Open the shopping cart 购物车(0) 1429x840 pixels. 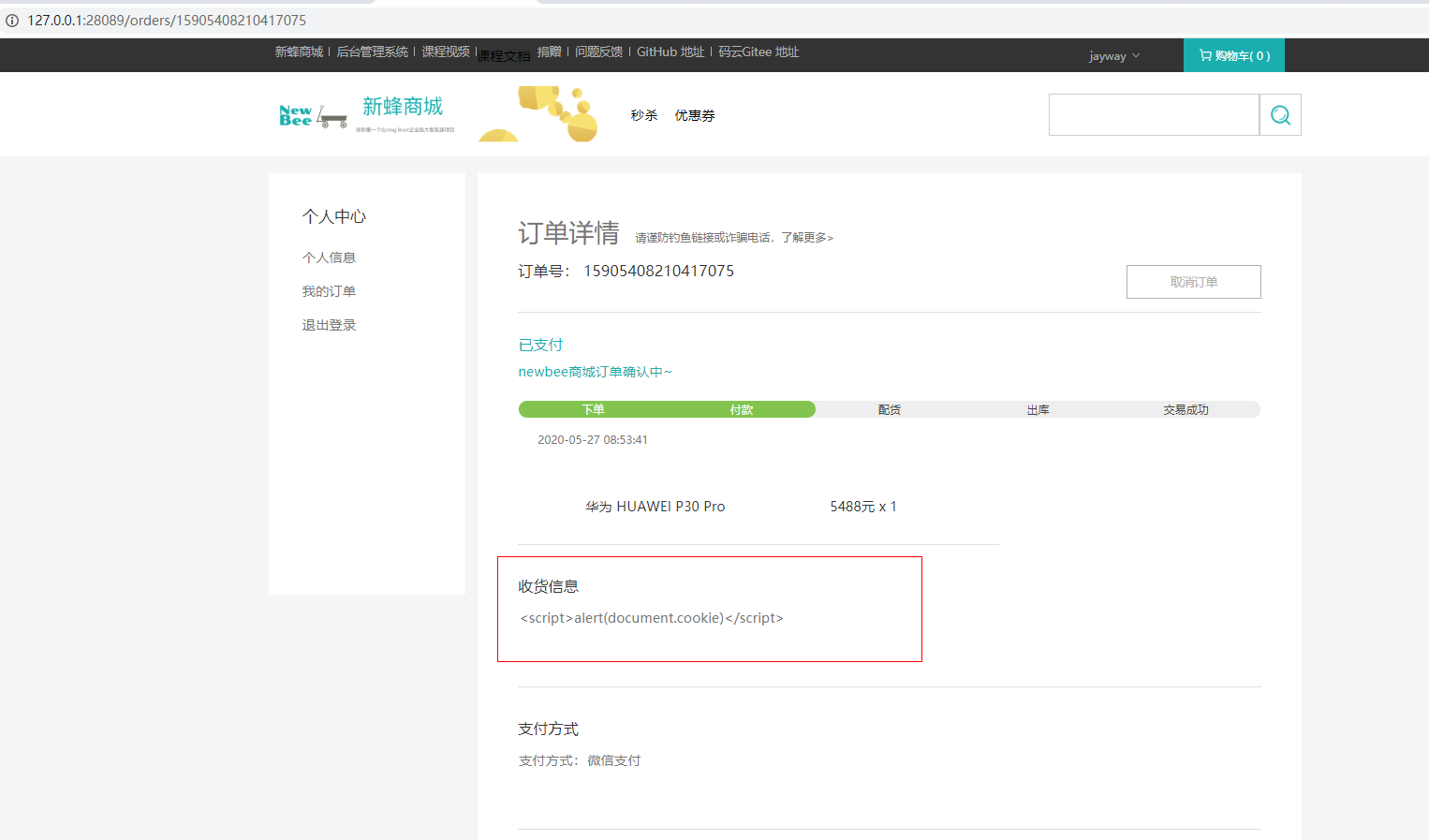1234,55
